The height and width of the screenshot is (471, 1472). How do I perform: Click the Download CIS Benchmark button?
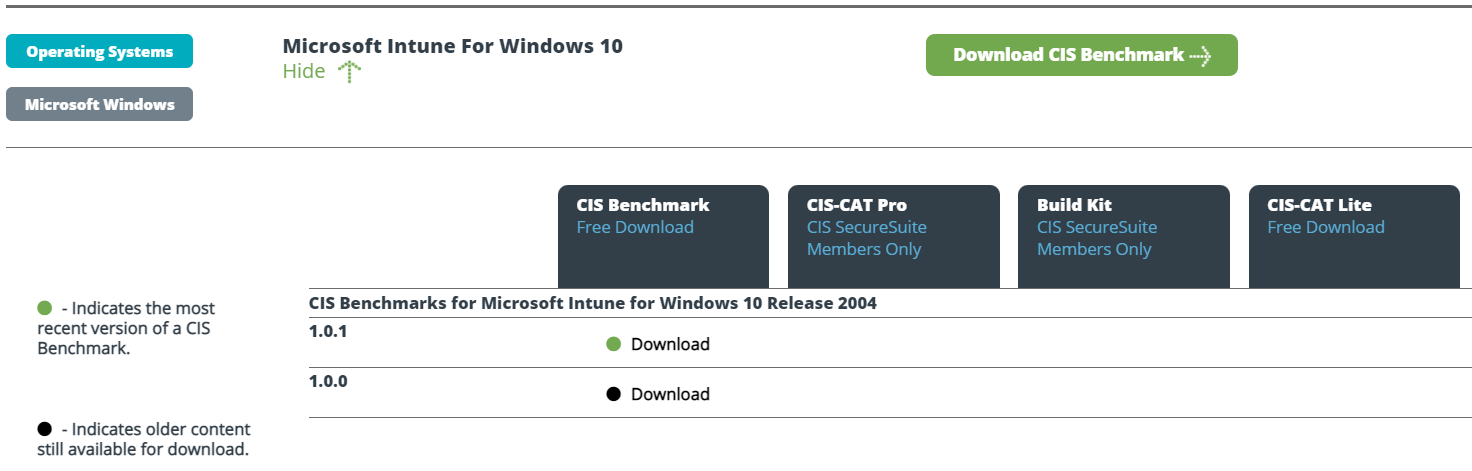click(x=1082, y=55)
